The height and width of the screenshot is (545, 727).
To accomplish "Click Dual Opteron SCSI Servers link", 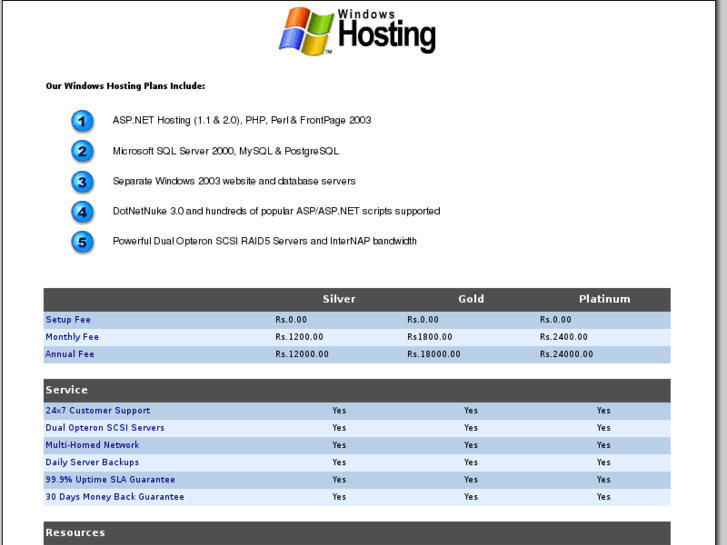I will [x=105, y=428].
